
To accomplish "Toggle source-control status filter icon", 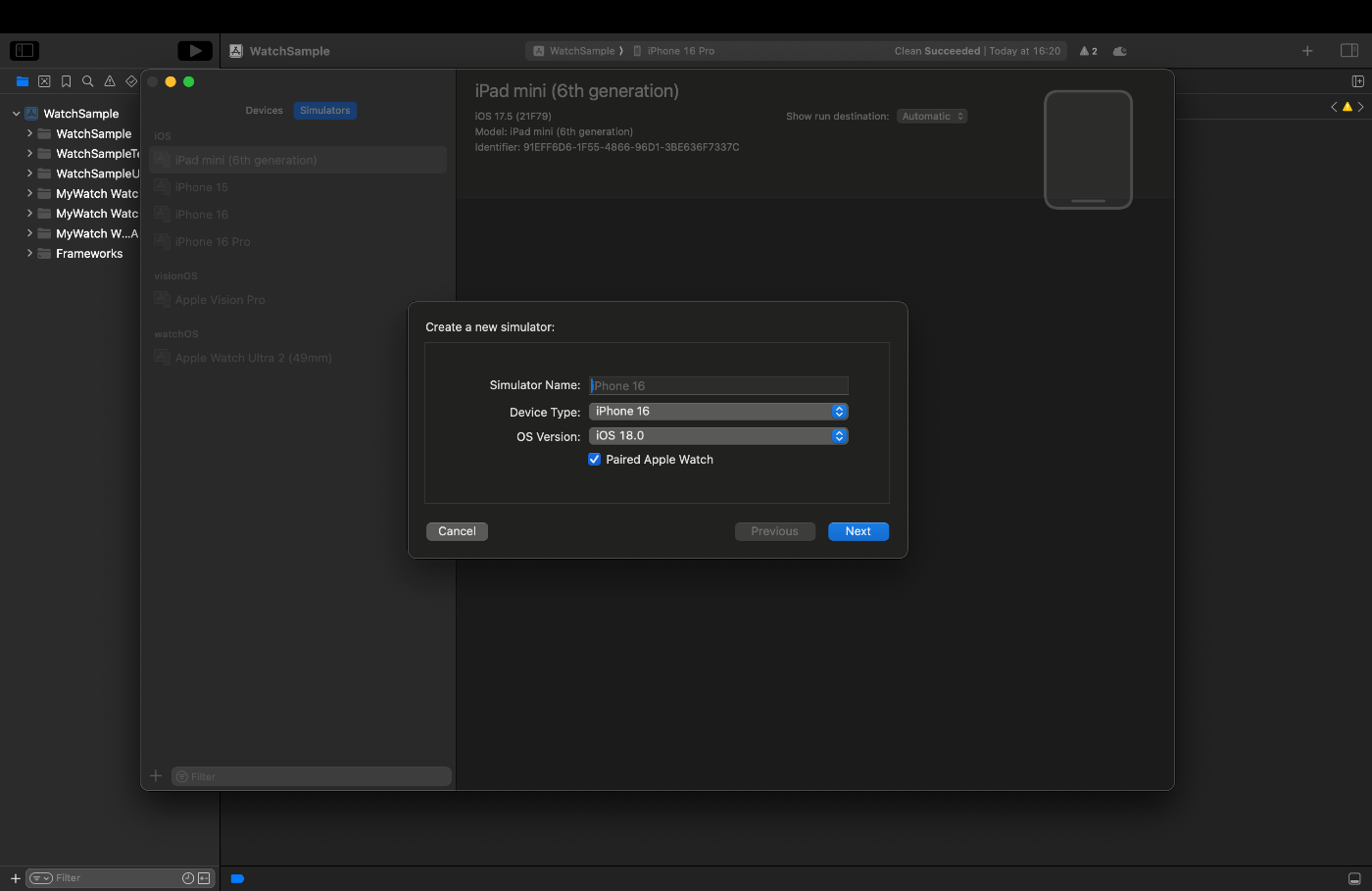I will point(204,878).
